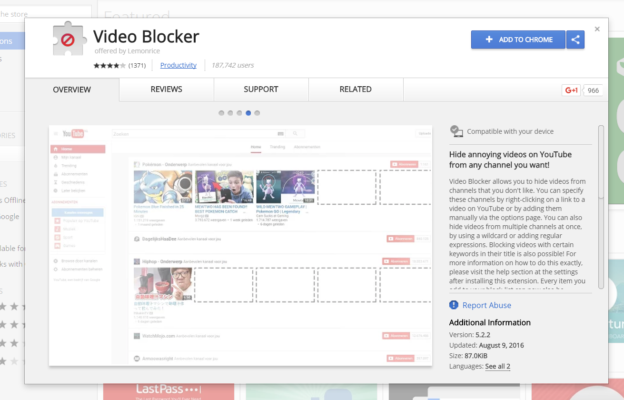The height and width of the screenshot is (400, 624).
Task: Click the LastPass tile in background store
Action: (x=168, y=392)
